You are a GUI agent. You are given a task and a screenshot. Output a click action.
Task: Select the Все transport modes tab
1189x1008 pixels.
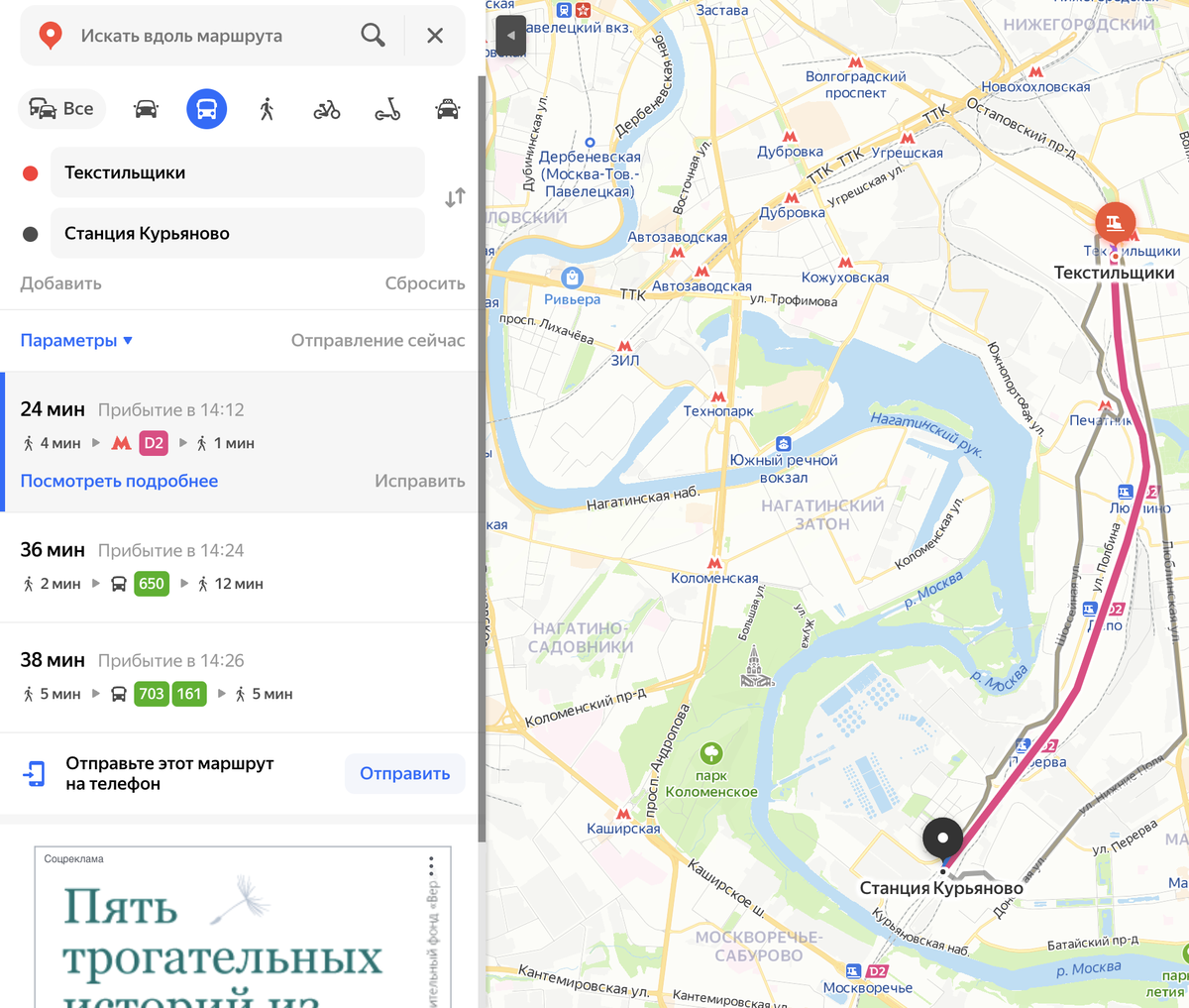(x=62, y=109)
